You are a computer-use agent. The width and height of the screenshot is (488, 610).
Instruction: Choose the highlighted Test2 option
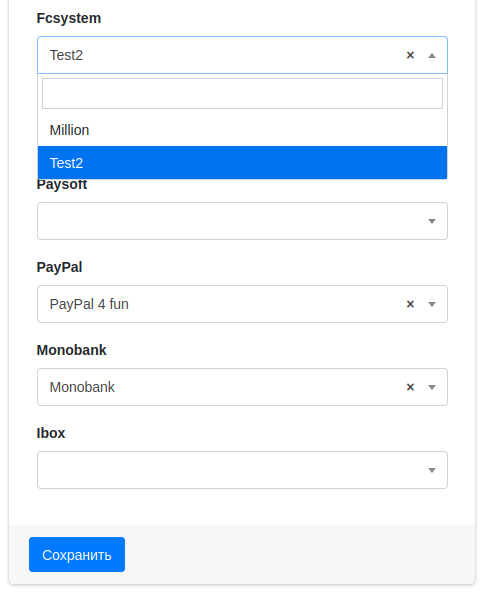tap(242, 163)
